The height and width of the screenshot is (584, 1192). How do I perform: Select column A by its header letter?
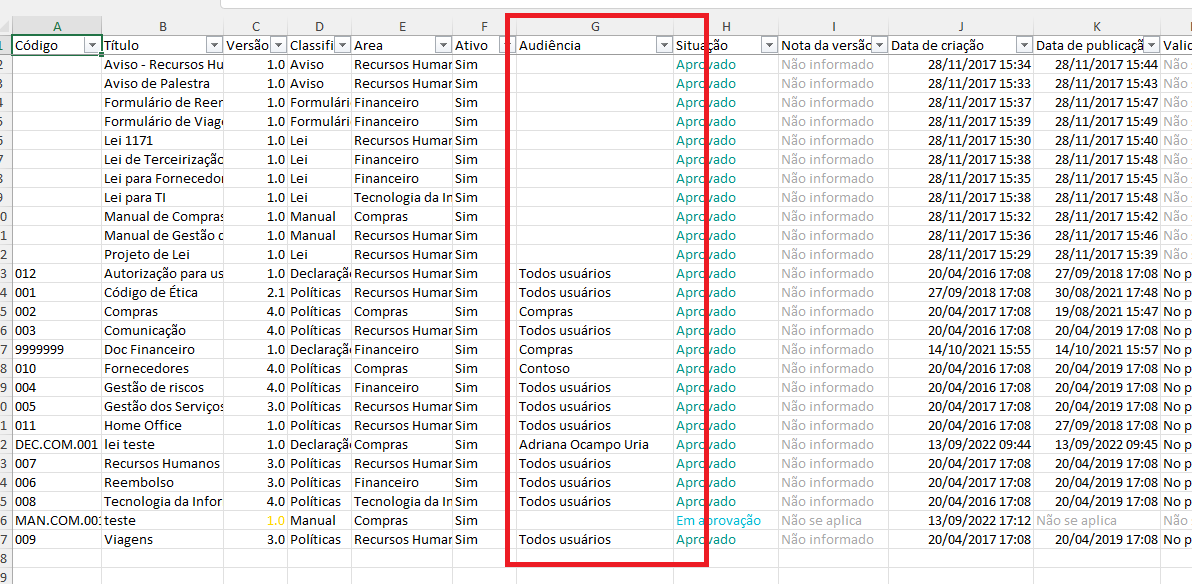click(x=58, y=27)
